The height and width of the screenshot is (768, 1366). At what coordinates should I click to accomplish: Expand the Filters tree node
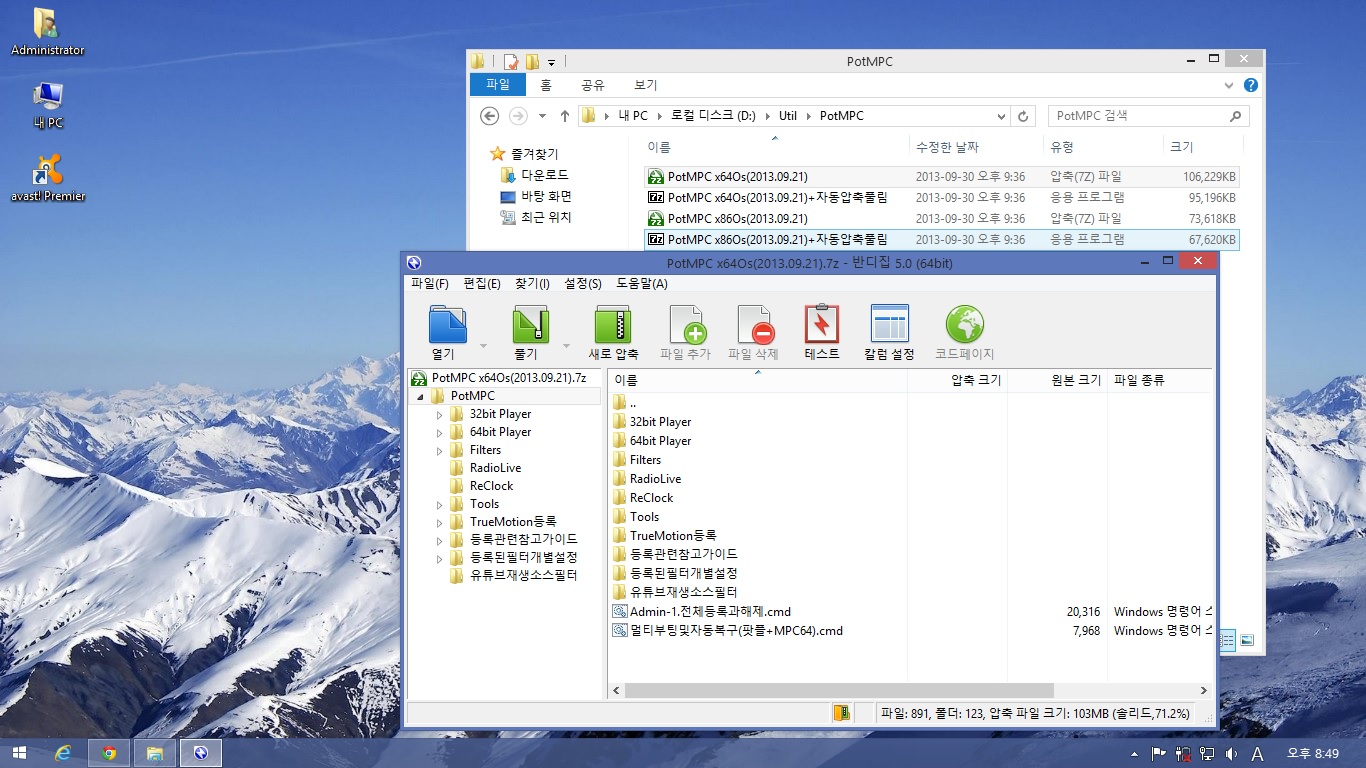(x=439, y=450)
